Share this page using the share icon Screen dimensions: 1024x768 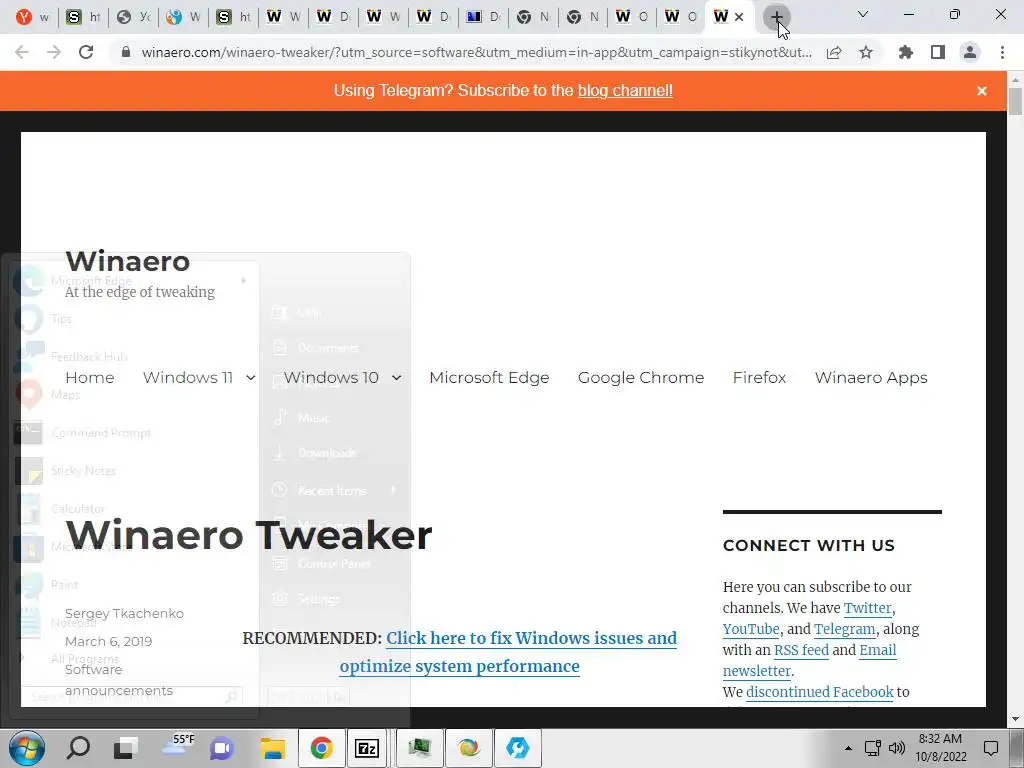[x=834, y=52]
